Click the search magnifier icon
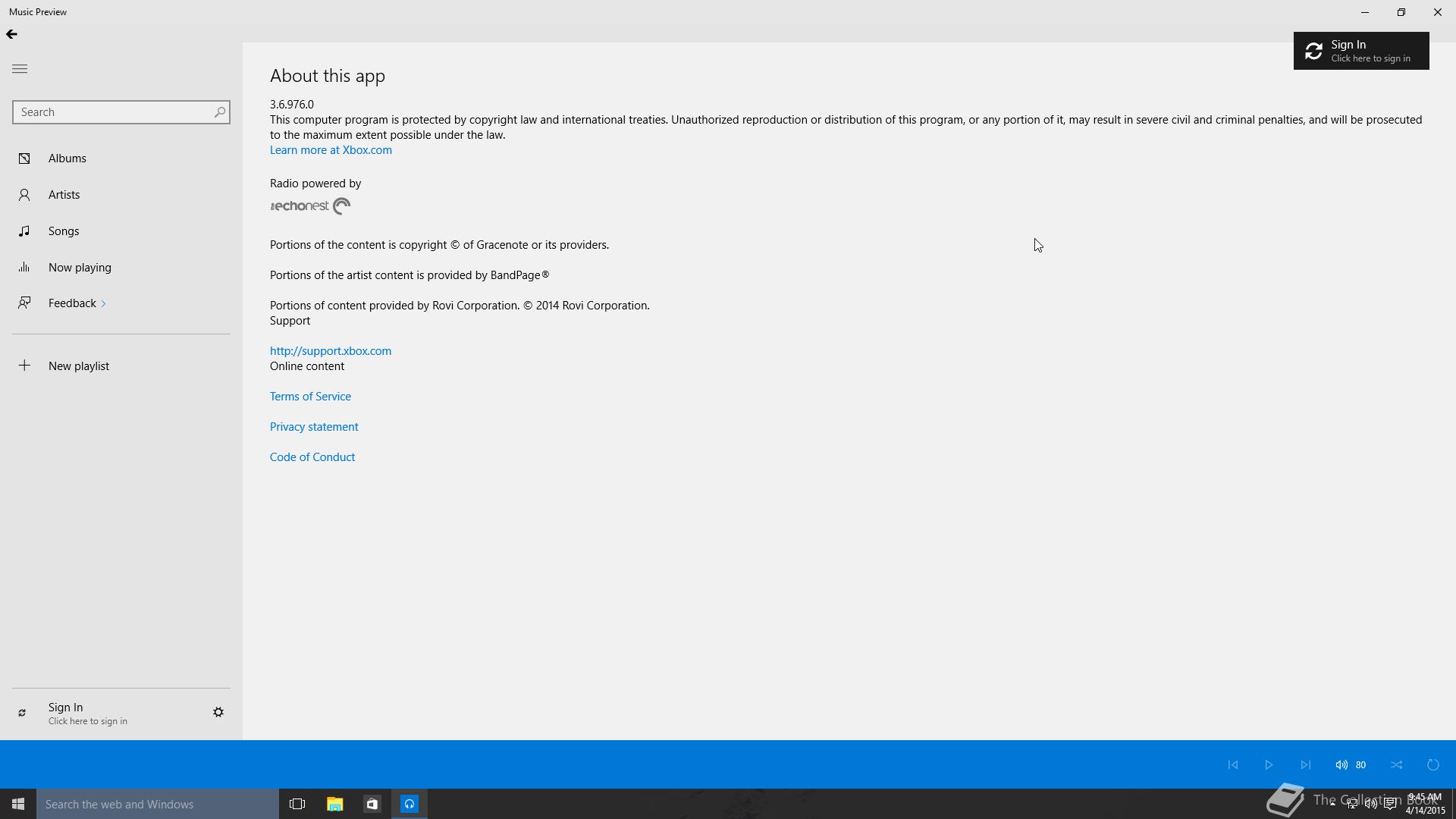The image size is (1456, 819). point(220,112)
